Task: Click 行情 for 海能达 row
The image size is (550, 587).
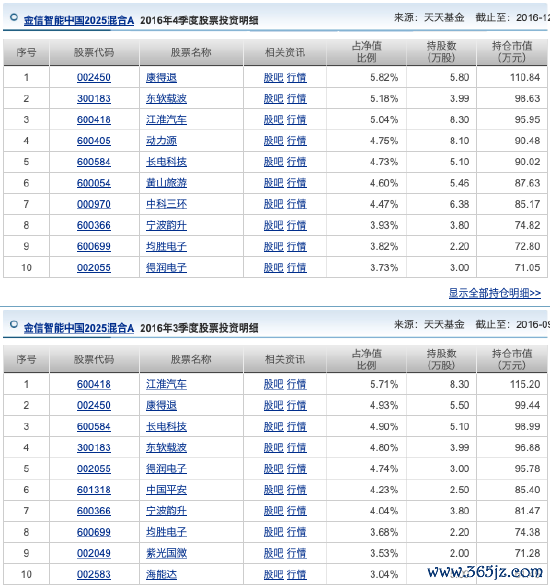Action: [x=297, y=575]
